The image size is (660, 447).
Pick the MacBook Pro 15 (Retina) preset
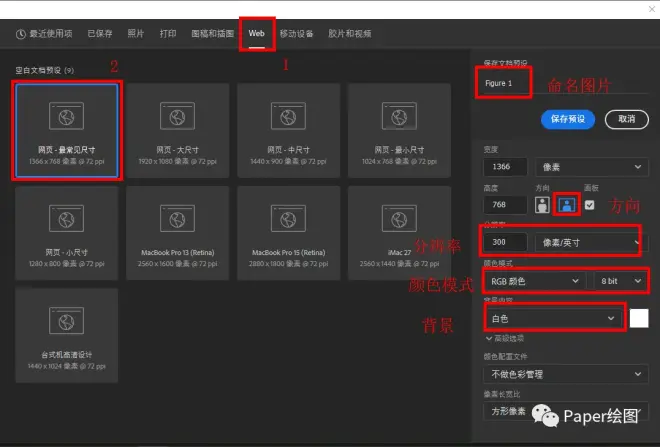(x=288, y=233)
